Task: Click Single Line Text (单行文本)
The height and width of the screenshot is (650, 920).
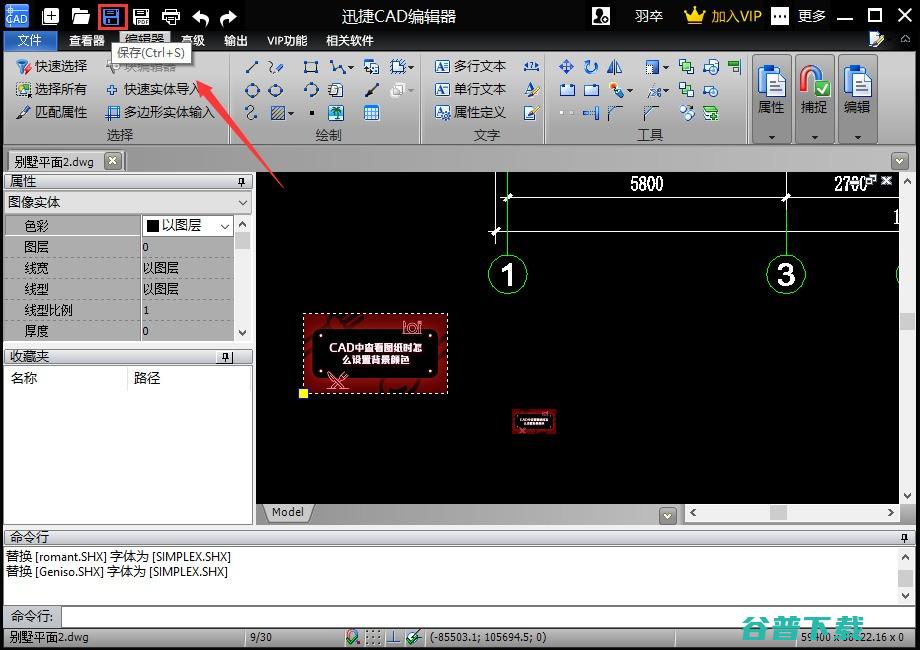Action: click(470, 89)
